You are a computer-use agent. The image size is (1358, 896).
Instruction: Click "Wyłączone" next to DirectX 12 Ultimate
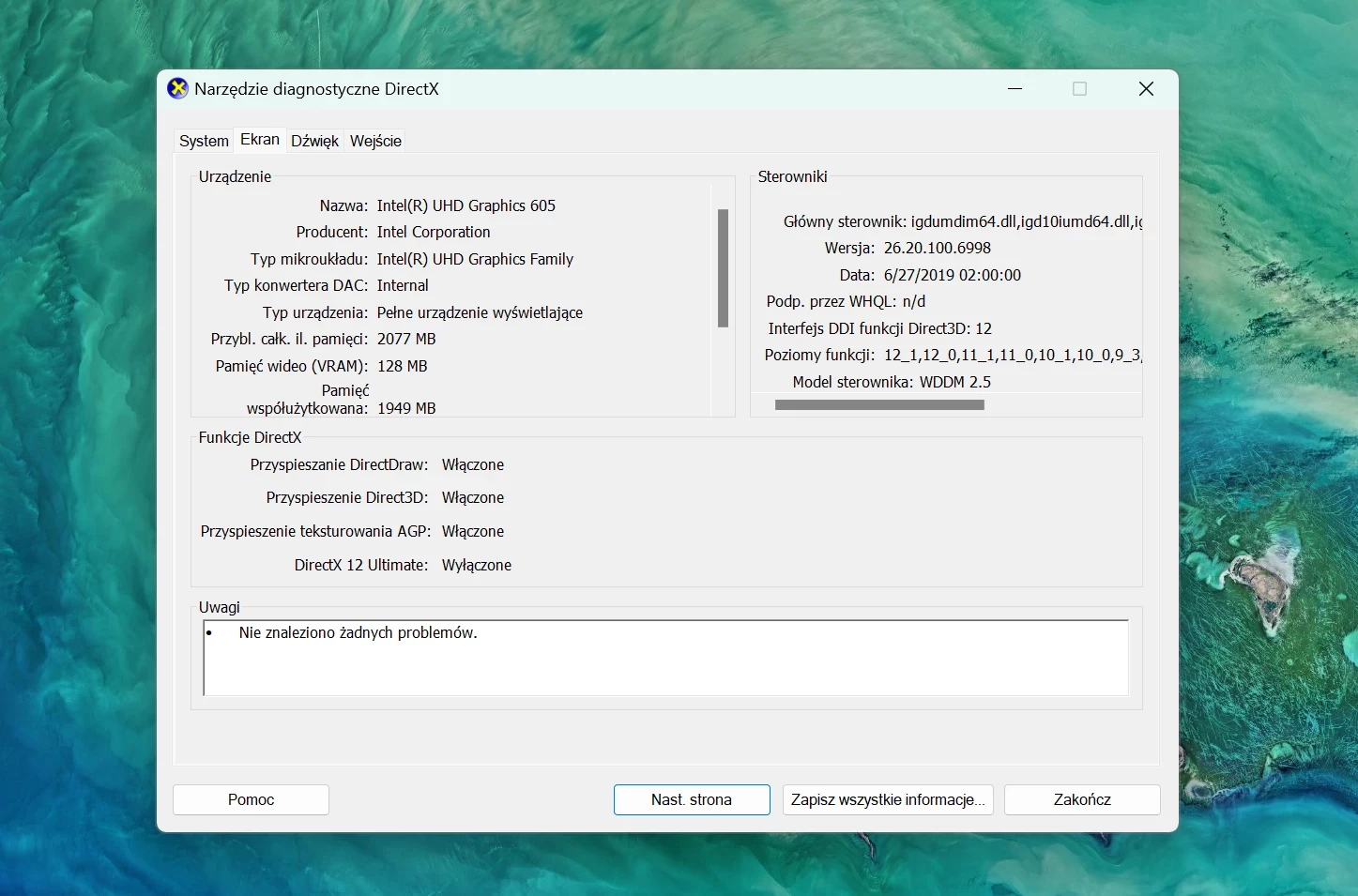(477, 565)
